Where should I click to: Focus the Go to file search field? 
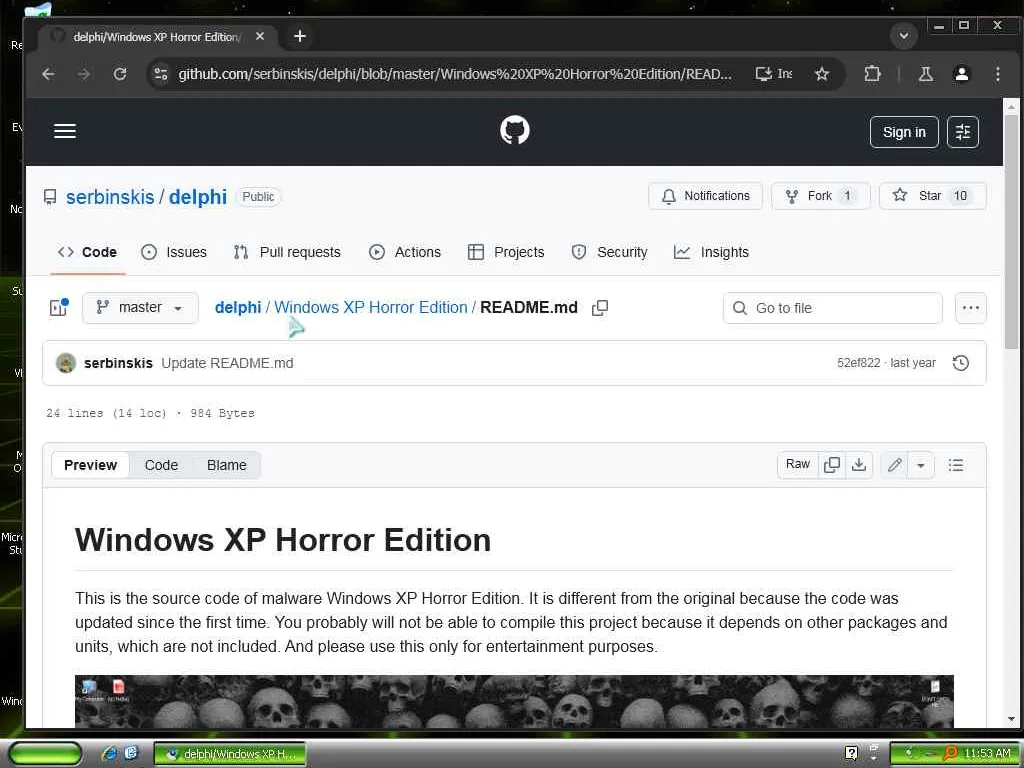833,308
